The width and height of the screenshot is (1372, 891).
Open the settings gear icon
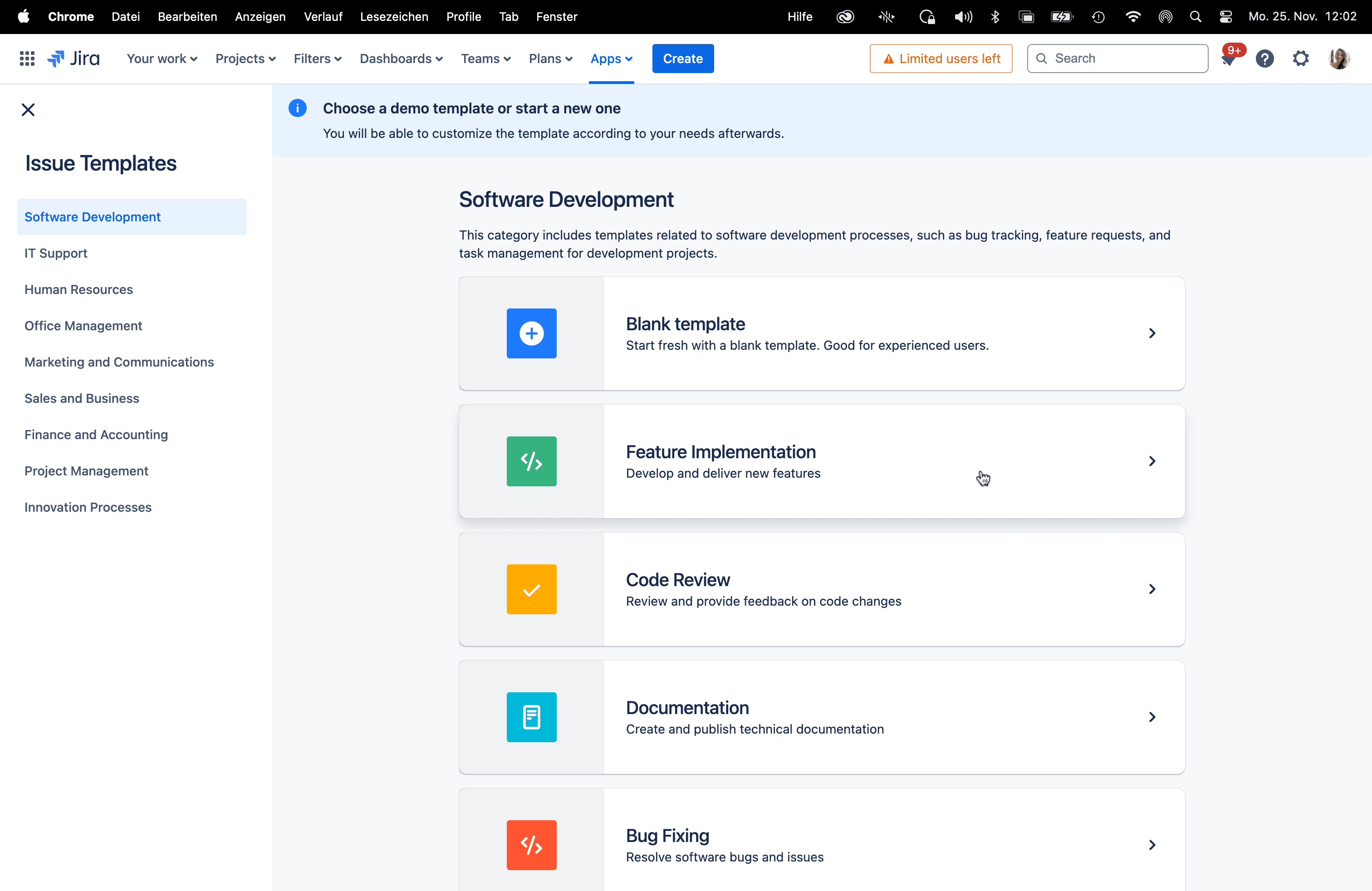tap(1300, 58)
